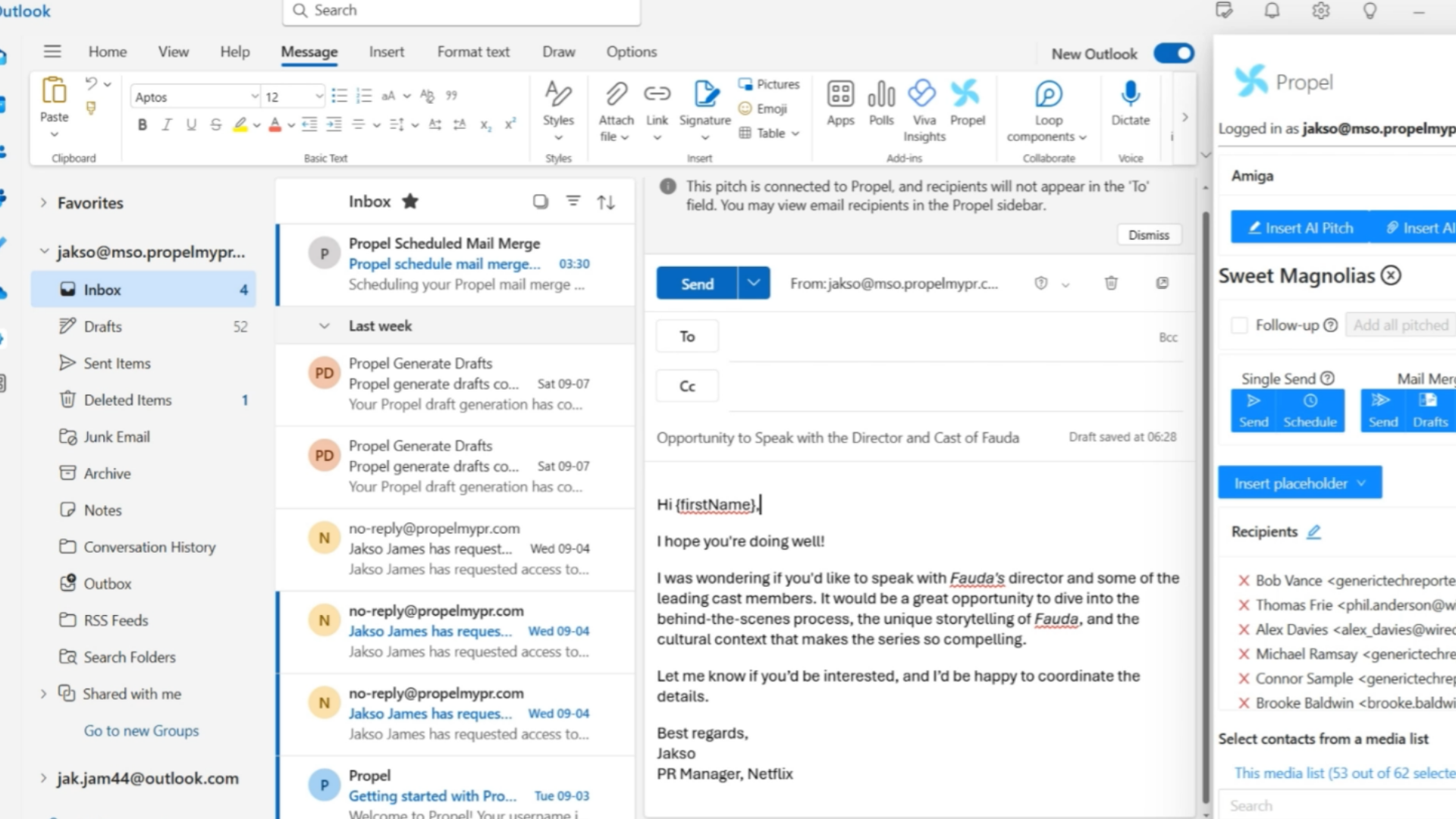Click the Undo arrow icon
This screenshot has width=1456, height=819.
(x=91, y=83)
